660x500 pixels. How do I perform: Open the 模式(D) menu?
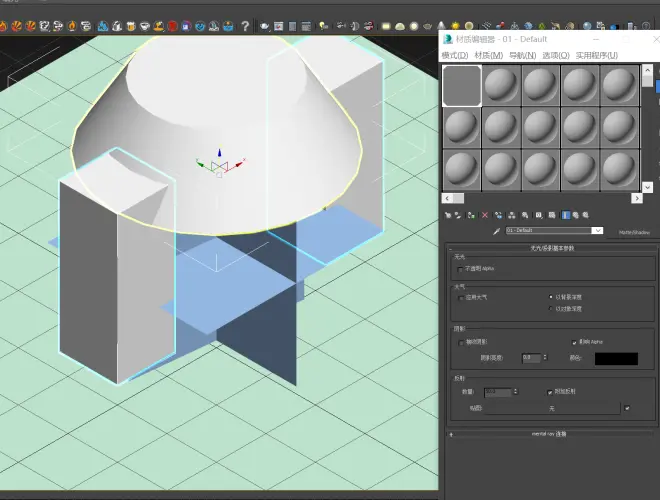tap(455, 55)
